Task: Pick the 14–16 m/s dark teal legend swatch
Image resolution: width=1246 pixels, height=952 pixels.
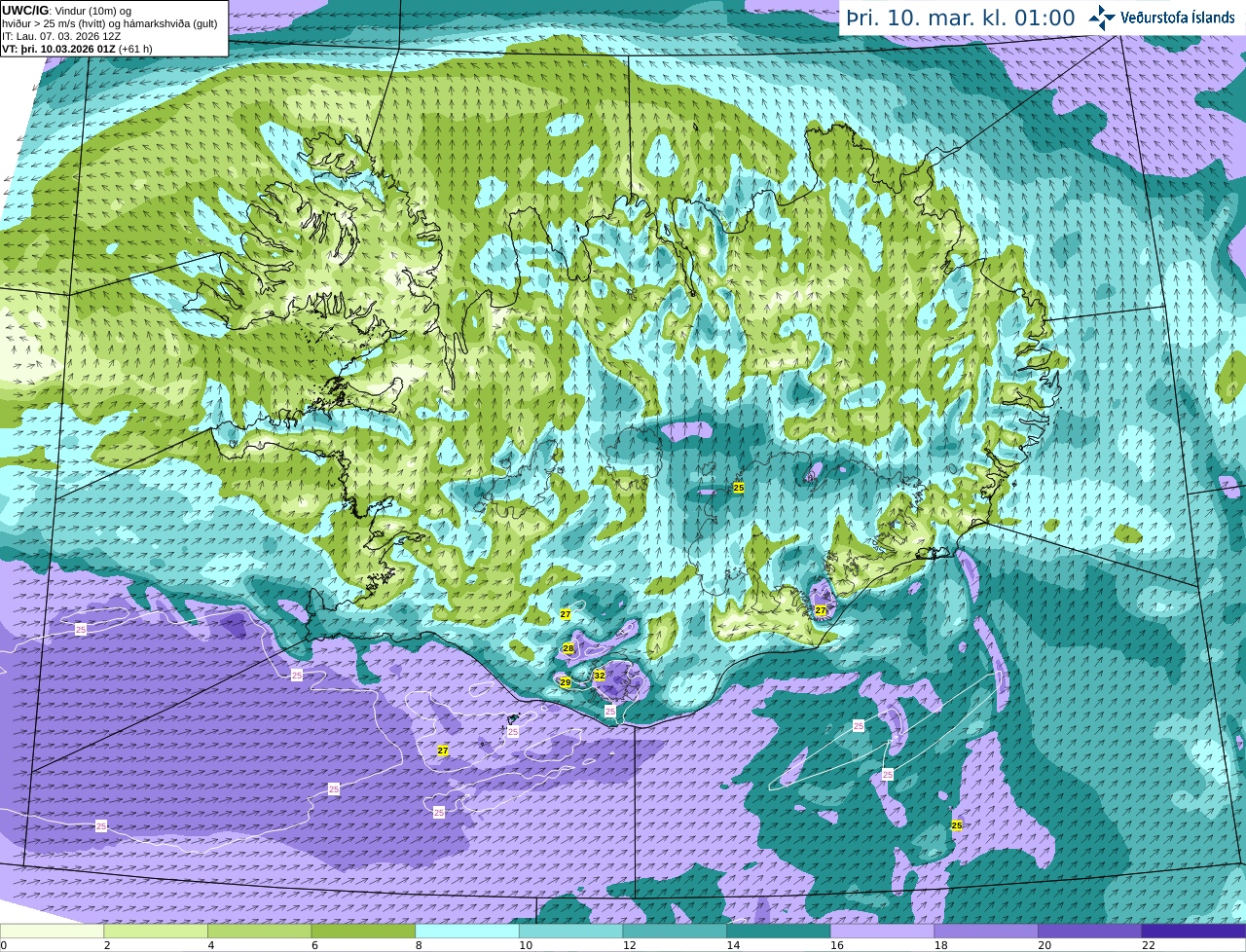Action: (x=779, y=931)
